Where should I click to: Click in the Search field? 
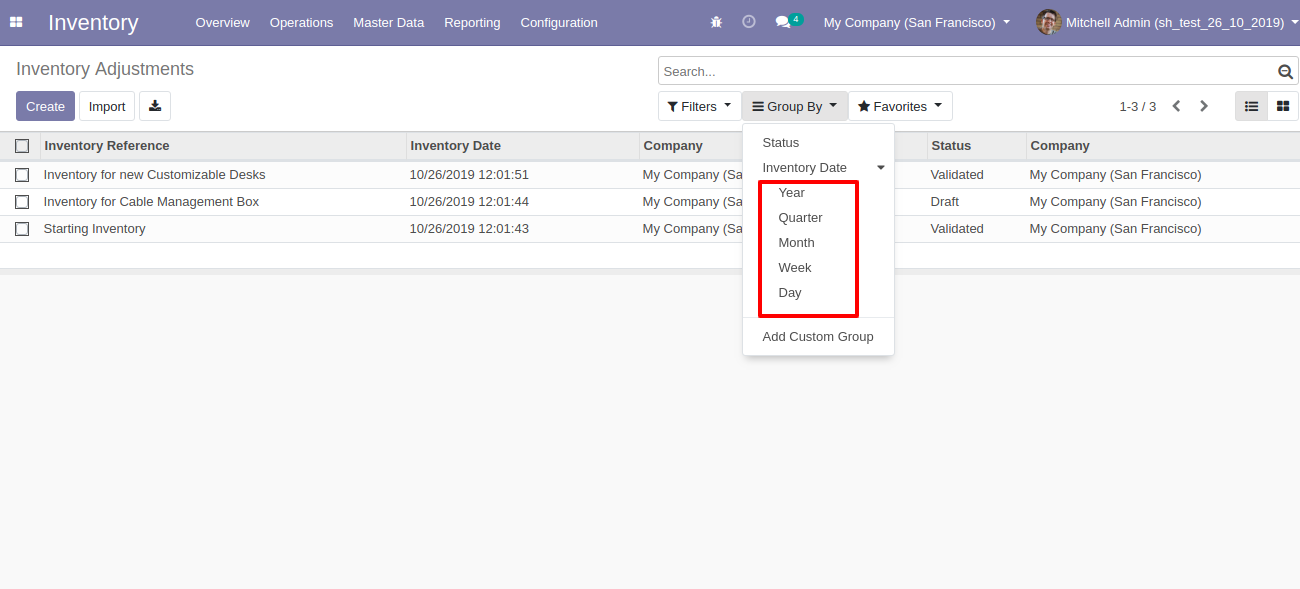click(968, 72)
